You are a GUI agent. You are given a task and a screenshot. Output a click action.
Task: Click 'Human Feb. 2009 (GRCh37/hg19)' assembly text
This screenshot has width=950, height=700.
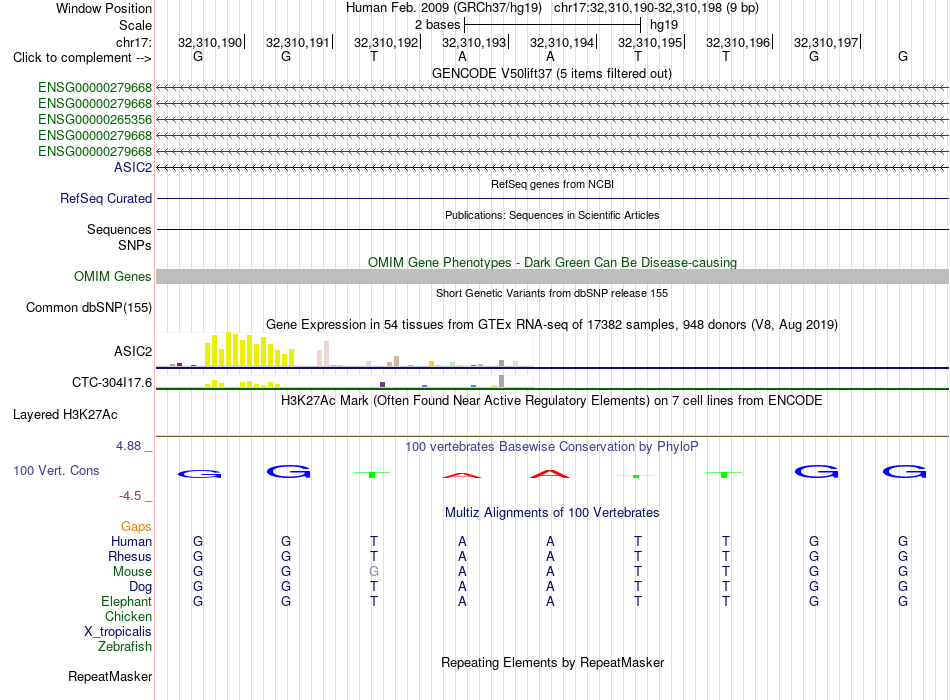coord(443,8)
